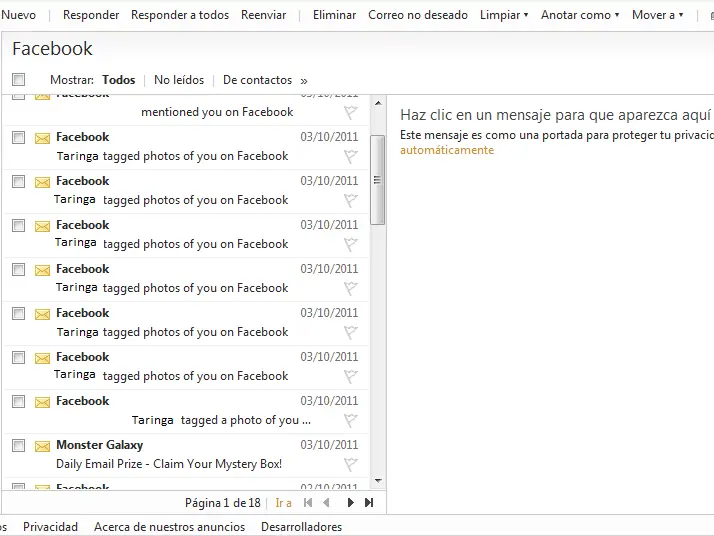Go to the previous page of messages
The height and width of the screenshot is (536, 714).
pyautogui.click(x=326, y=503)
